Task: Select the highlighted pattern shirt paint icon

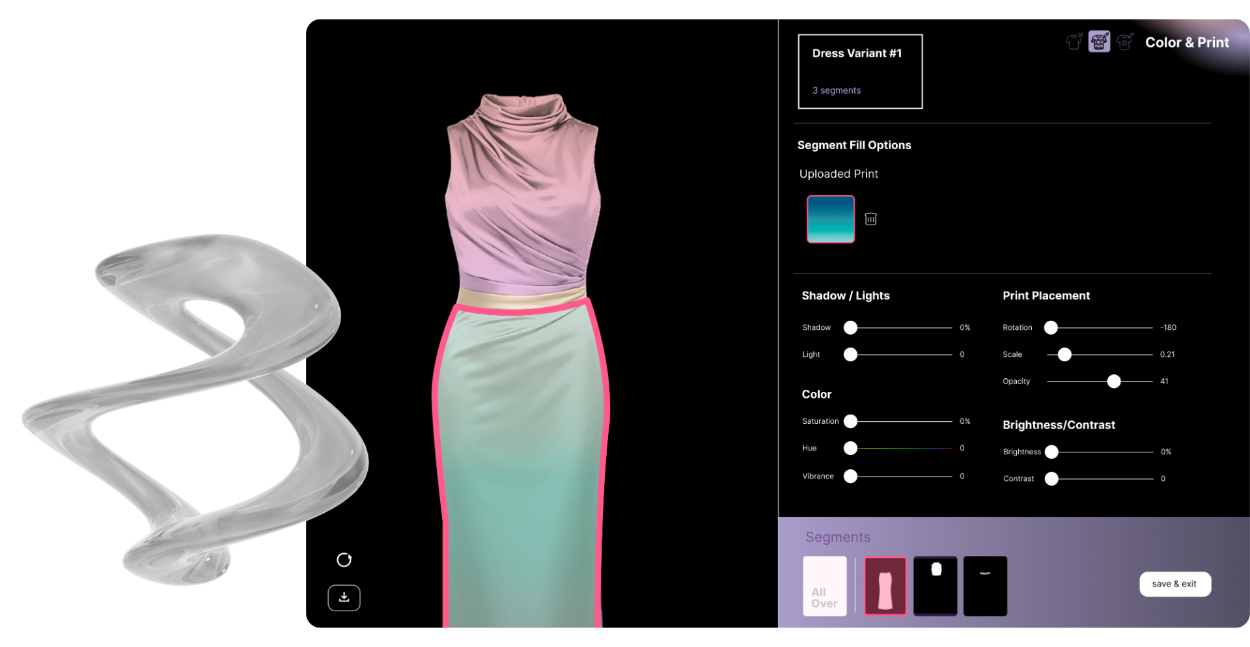Action: pos(1099,42)
